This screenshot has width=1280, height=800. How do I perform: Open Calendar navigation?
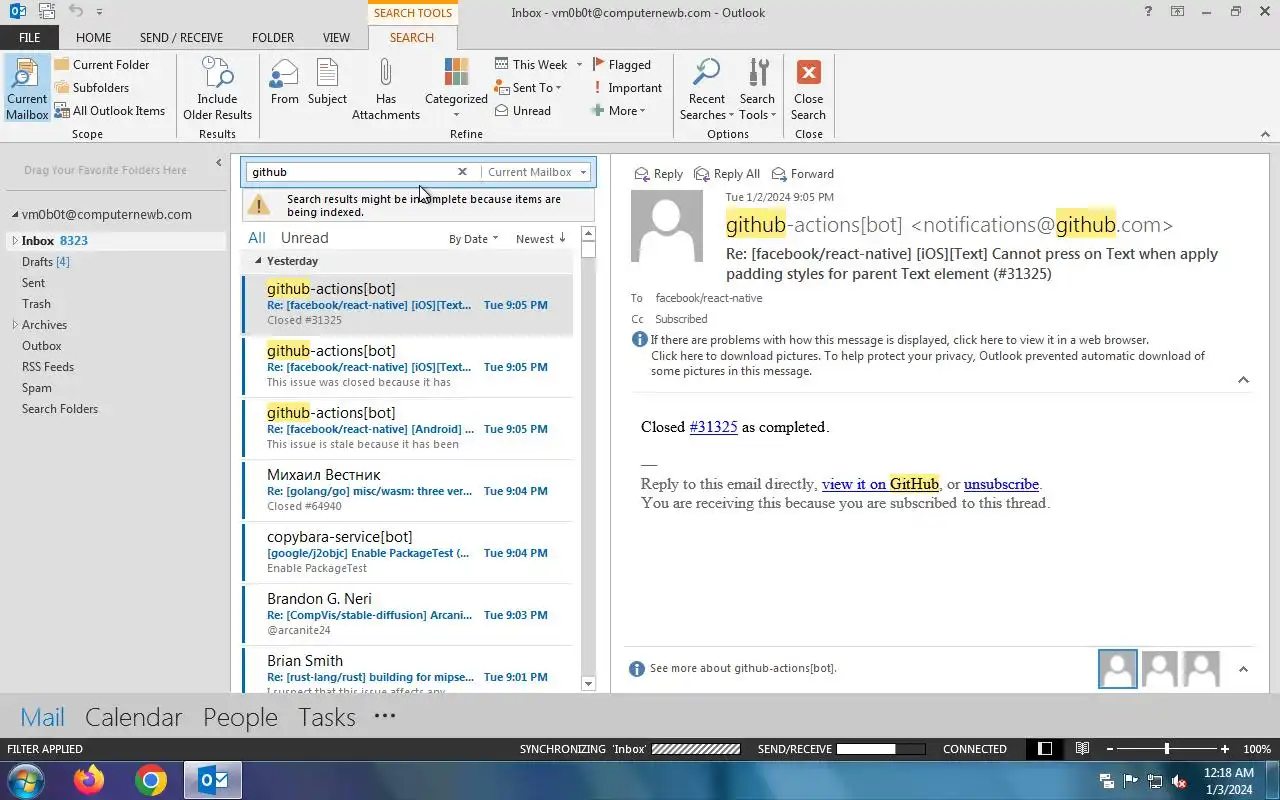click(x=133, y=717)
